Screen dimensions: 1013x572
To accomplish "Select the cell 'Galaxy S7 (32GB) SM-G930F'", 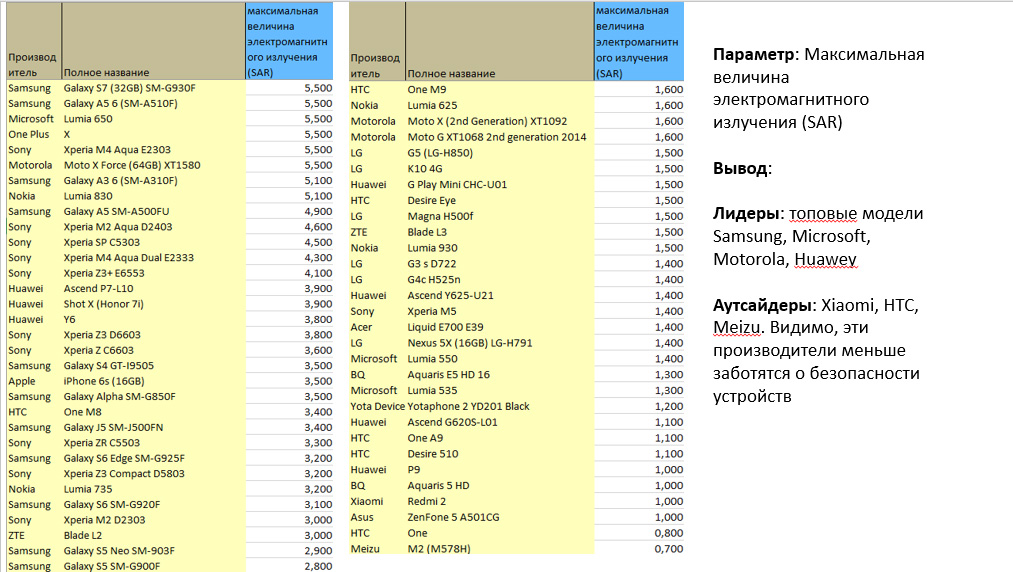I will [154, 88].
